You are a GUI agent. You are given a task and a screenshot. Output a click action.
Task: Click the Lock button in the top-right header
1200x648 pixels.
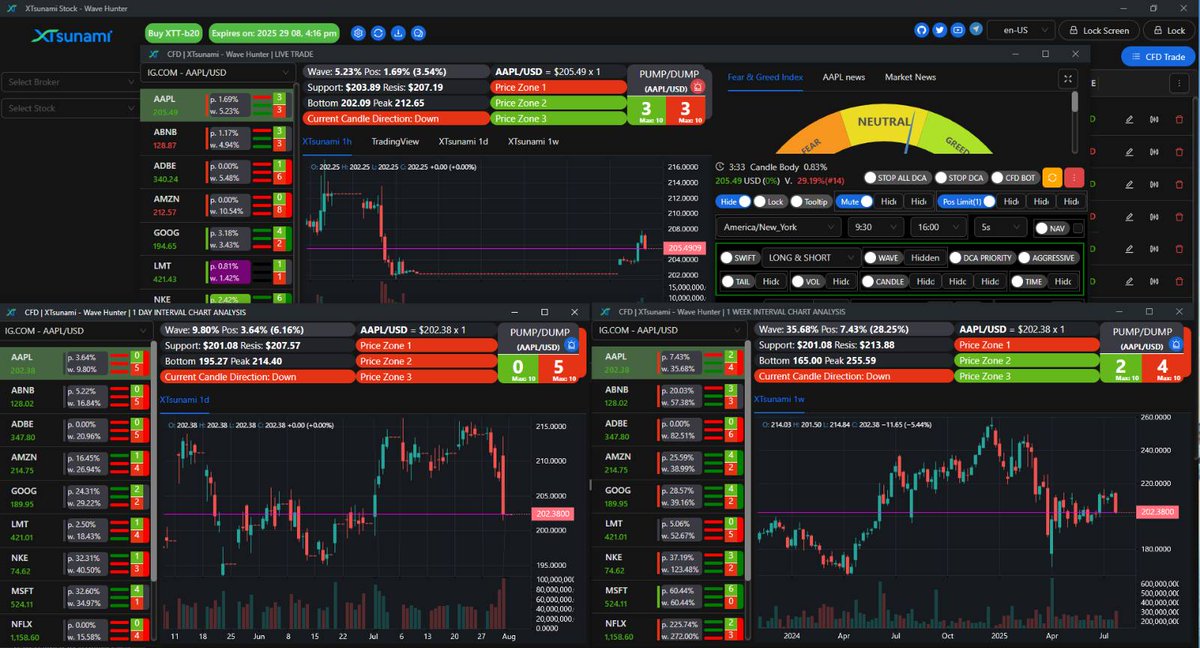[x=1168, y=30]
